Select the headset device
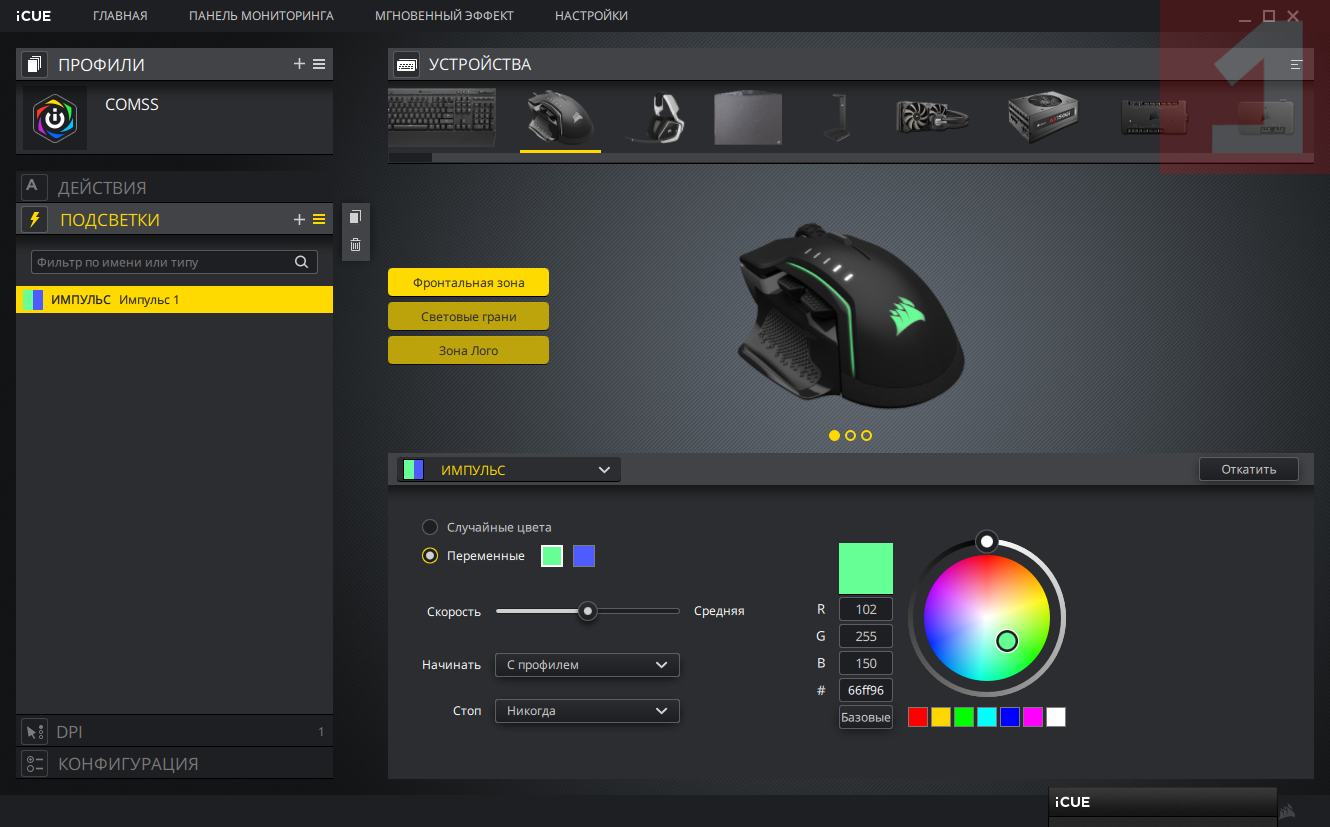Screen dimensions: 1330x827 click(x=656, y=119)
